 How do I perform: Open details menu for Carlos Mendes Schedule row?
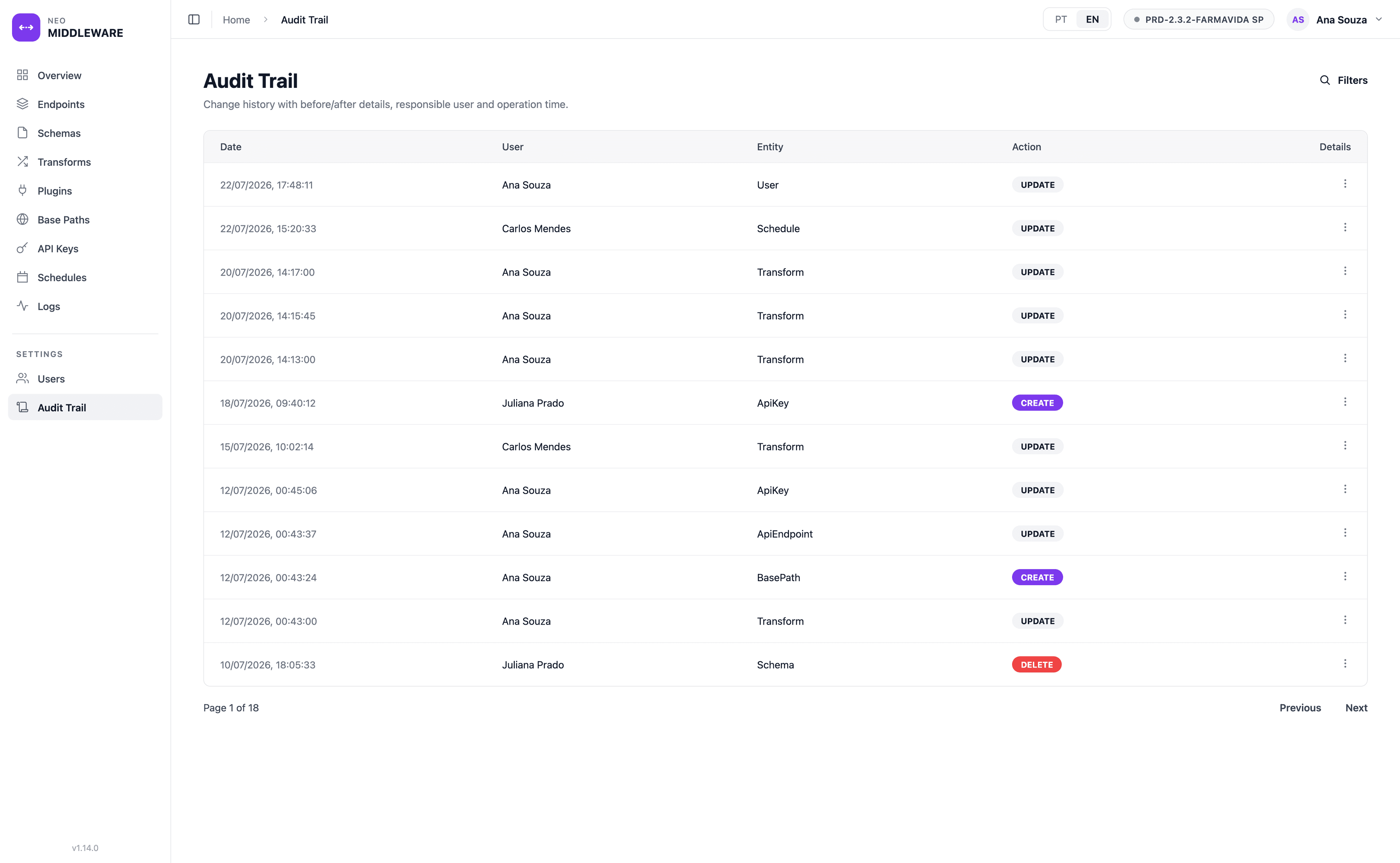[x=1345, y=228]
